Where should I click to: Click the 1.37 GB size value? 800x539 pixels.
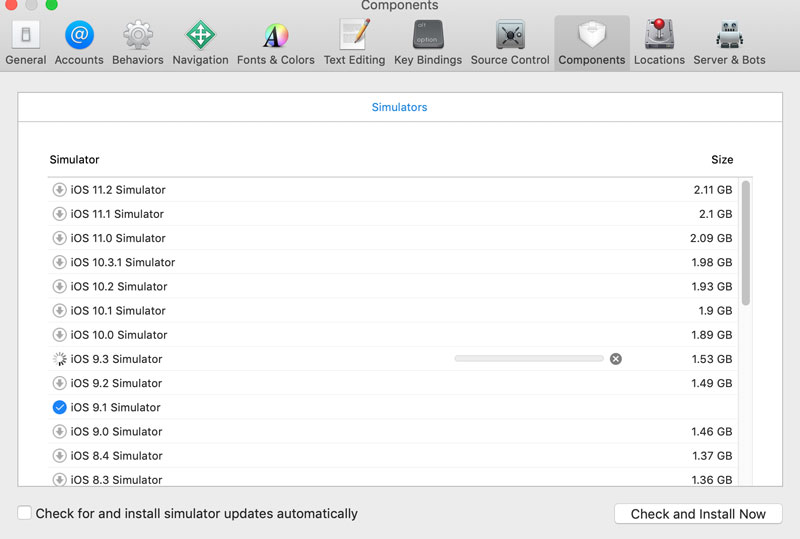point(712,455)
